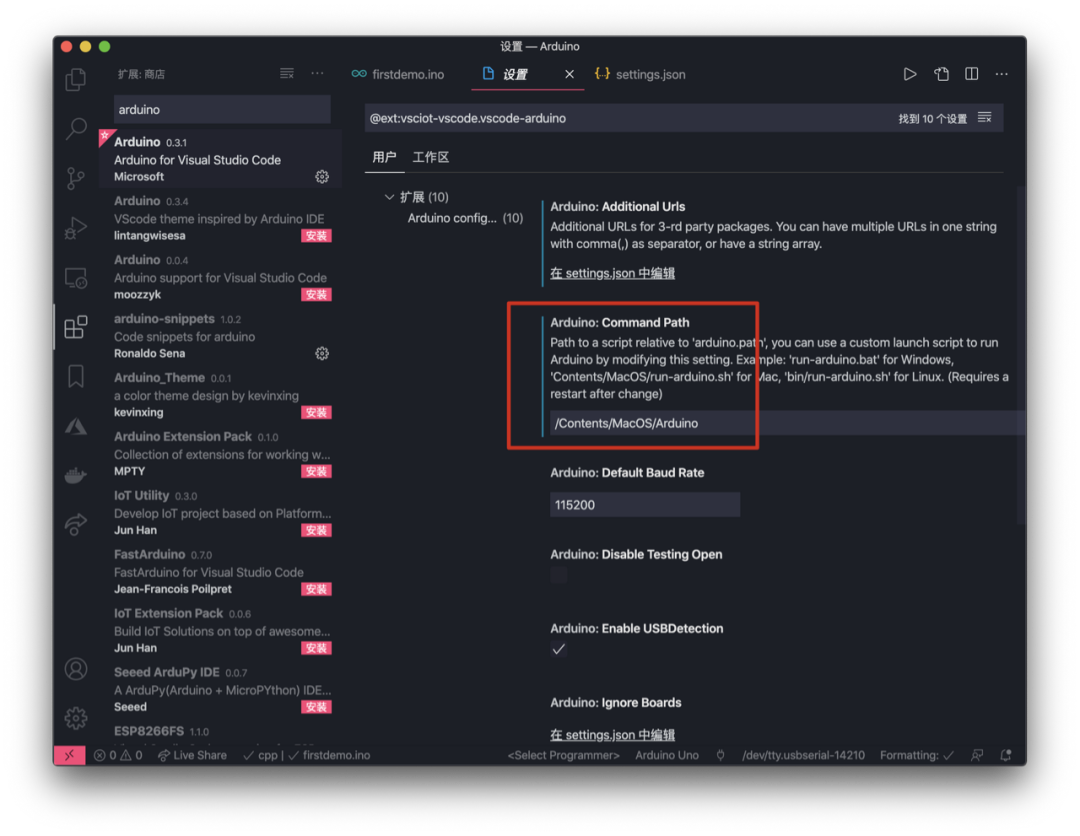
Task: Open the Live Share arrow icon in activity bar
Action: tap(76, 525)
